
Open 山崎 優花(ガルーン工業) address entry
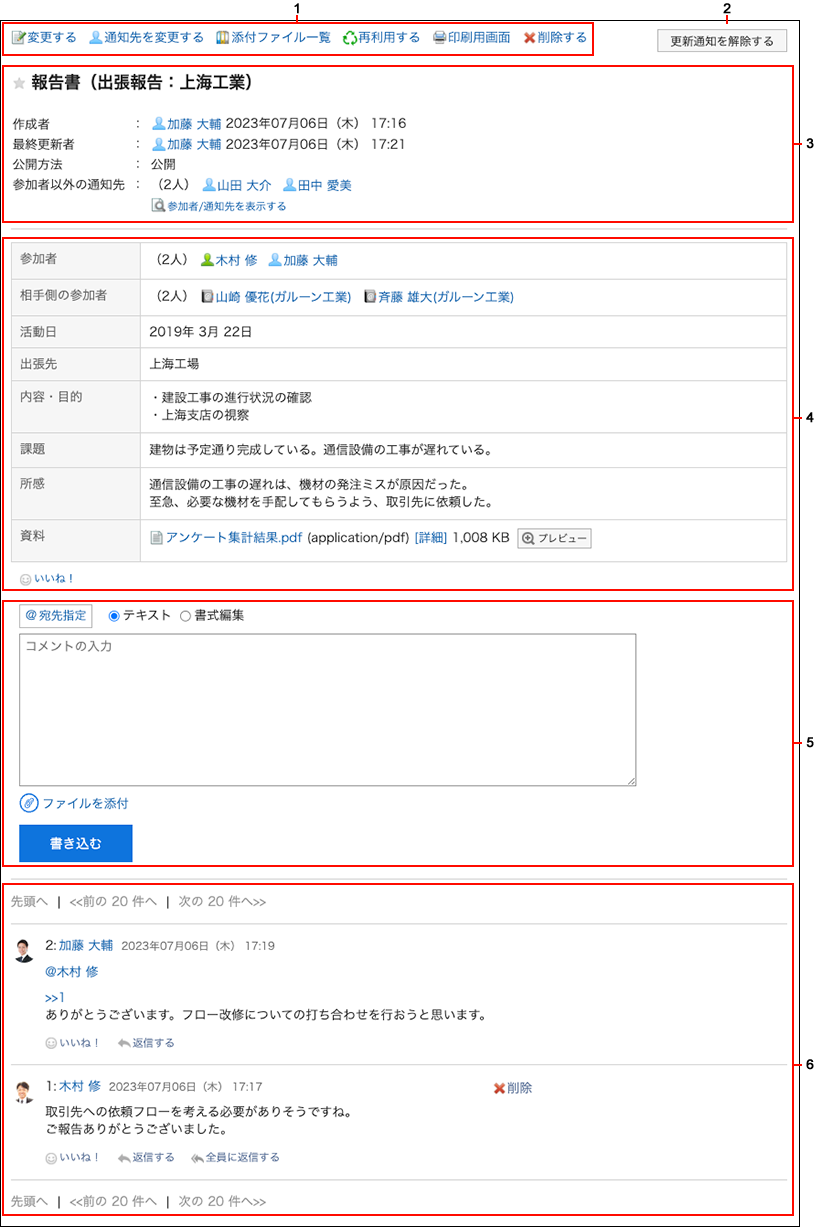[x=276, y=297]
